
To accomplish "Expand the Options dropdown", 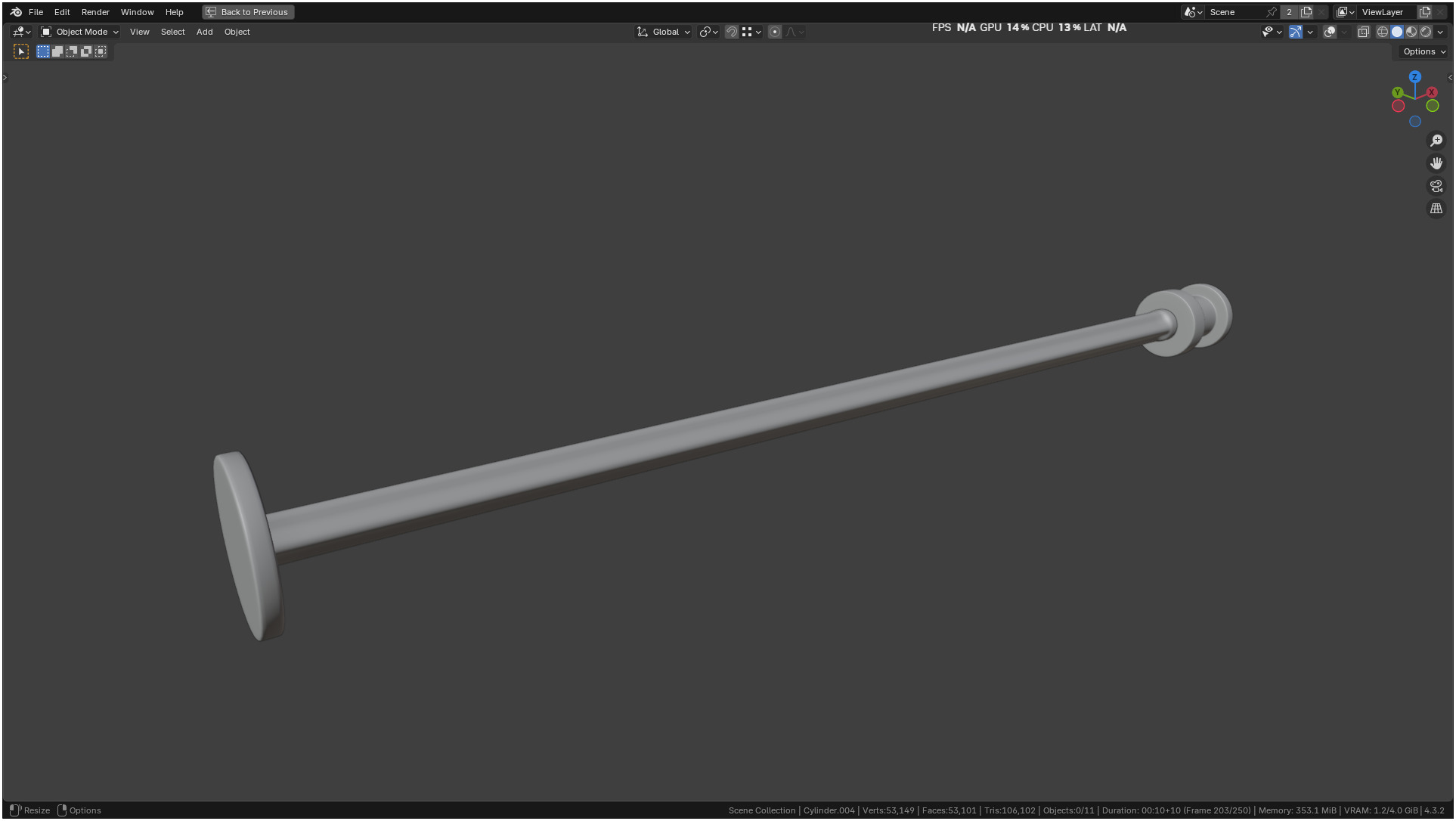I will 1424,51.
